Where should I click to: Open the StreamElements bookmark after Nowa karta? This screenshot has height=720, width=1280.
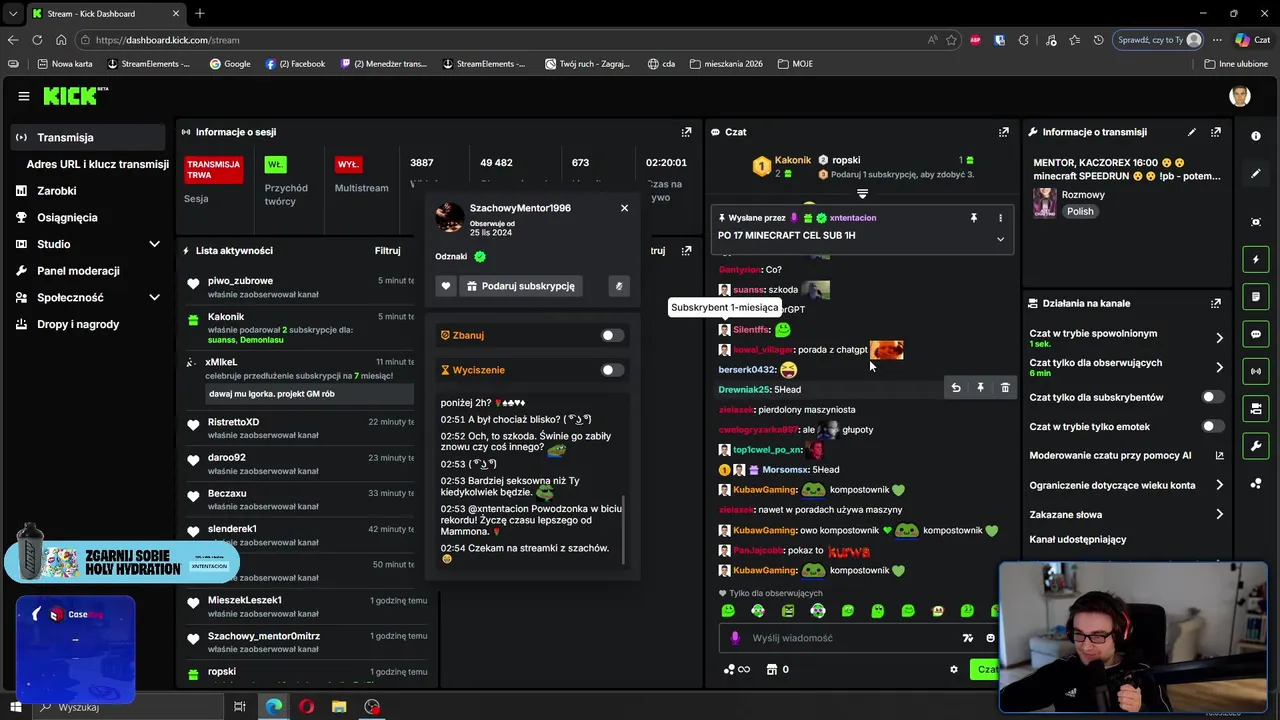(x=148, y=64)
